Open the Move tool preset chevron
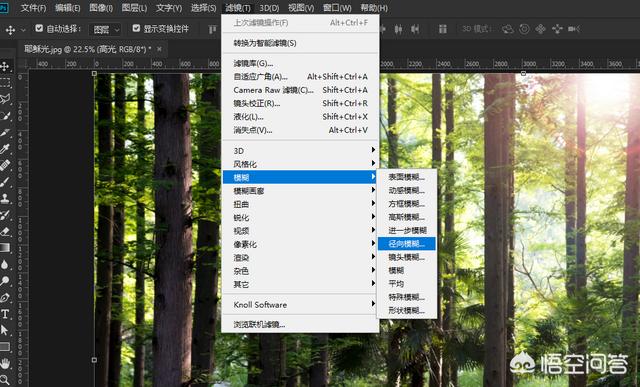Image resolution: width=640 pixels, height=387 pixels. [23, 30]
